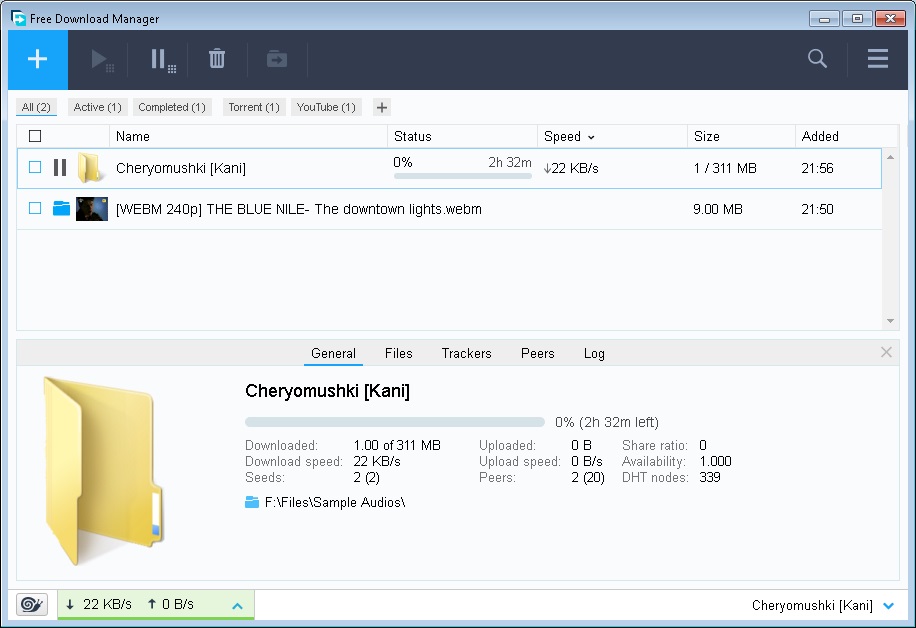Switch to the Files details tab
This screenshot has width=916, height=628.
click(x=398, y=353)
